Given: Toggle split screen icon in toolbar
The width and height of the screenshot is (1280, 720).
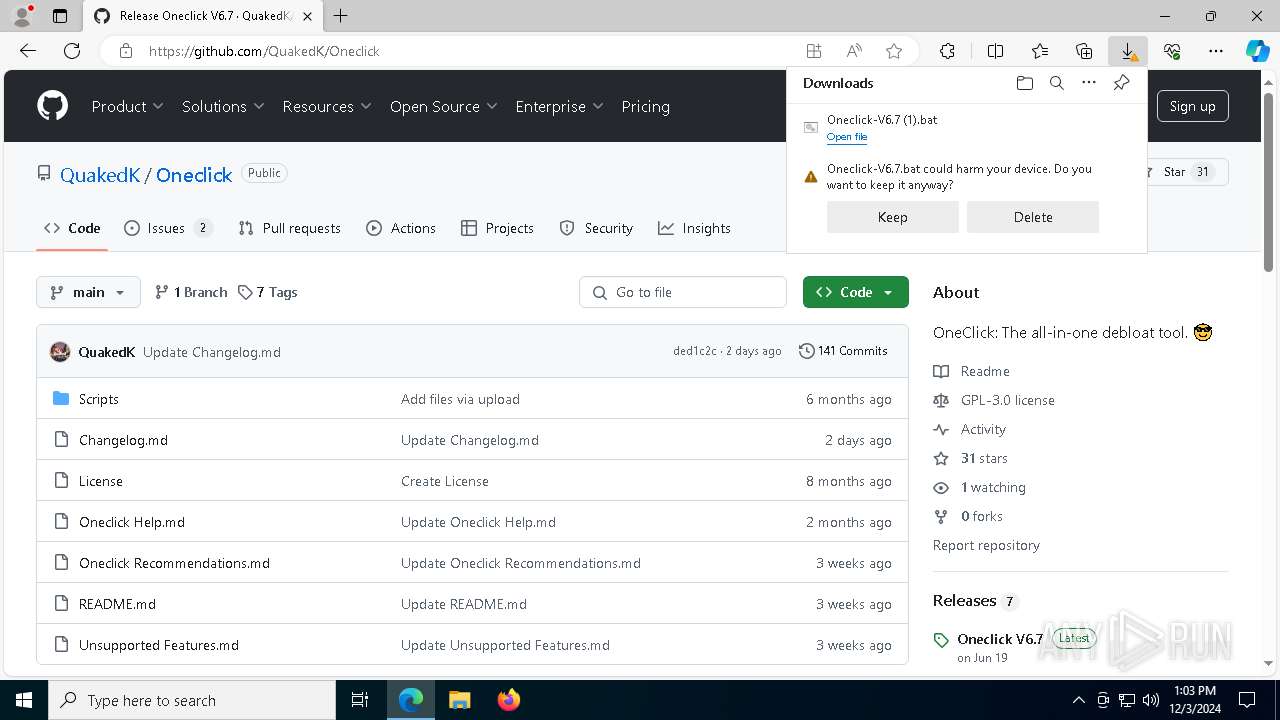Looking at the screenshot, I should point(995,51).
